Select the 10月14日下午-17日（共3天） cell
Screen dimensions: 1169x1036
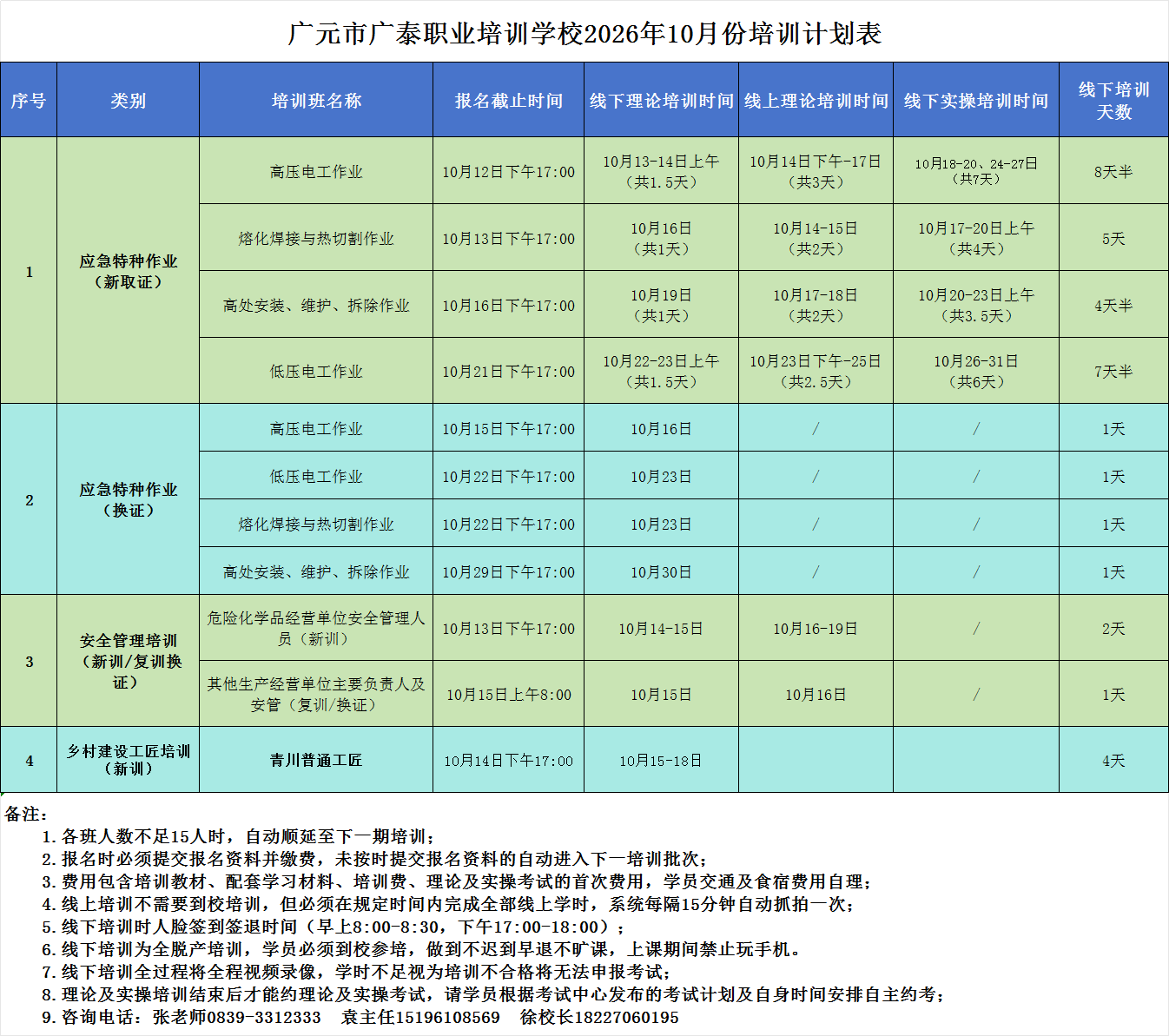(x=816, y=171)
